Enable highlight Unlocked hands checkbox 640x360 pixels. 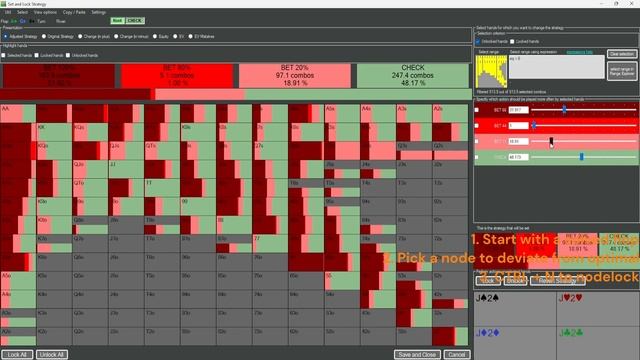point(68,55)
